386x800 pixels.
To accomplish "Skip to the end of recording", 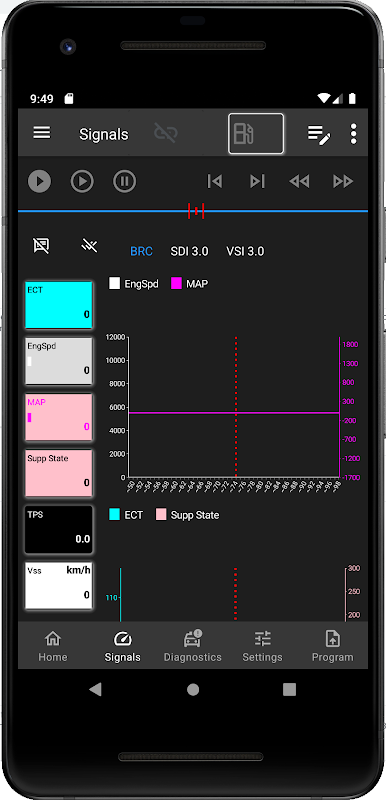I will tap(257, 181).
